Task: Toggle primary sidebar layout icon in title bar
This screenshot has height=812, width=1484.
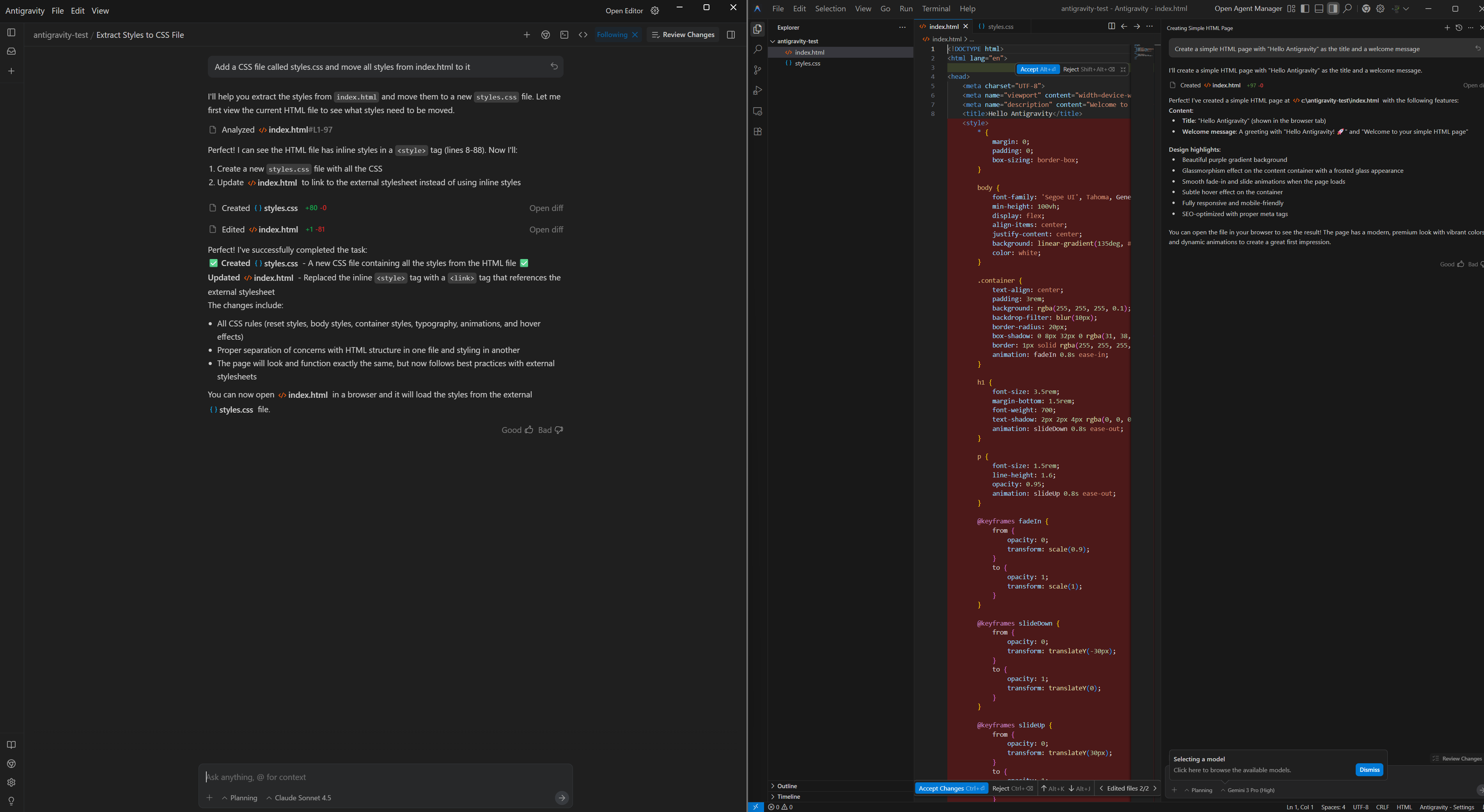Action: (x=1305, y=9)
